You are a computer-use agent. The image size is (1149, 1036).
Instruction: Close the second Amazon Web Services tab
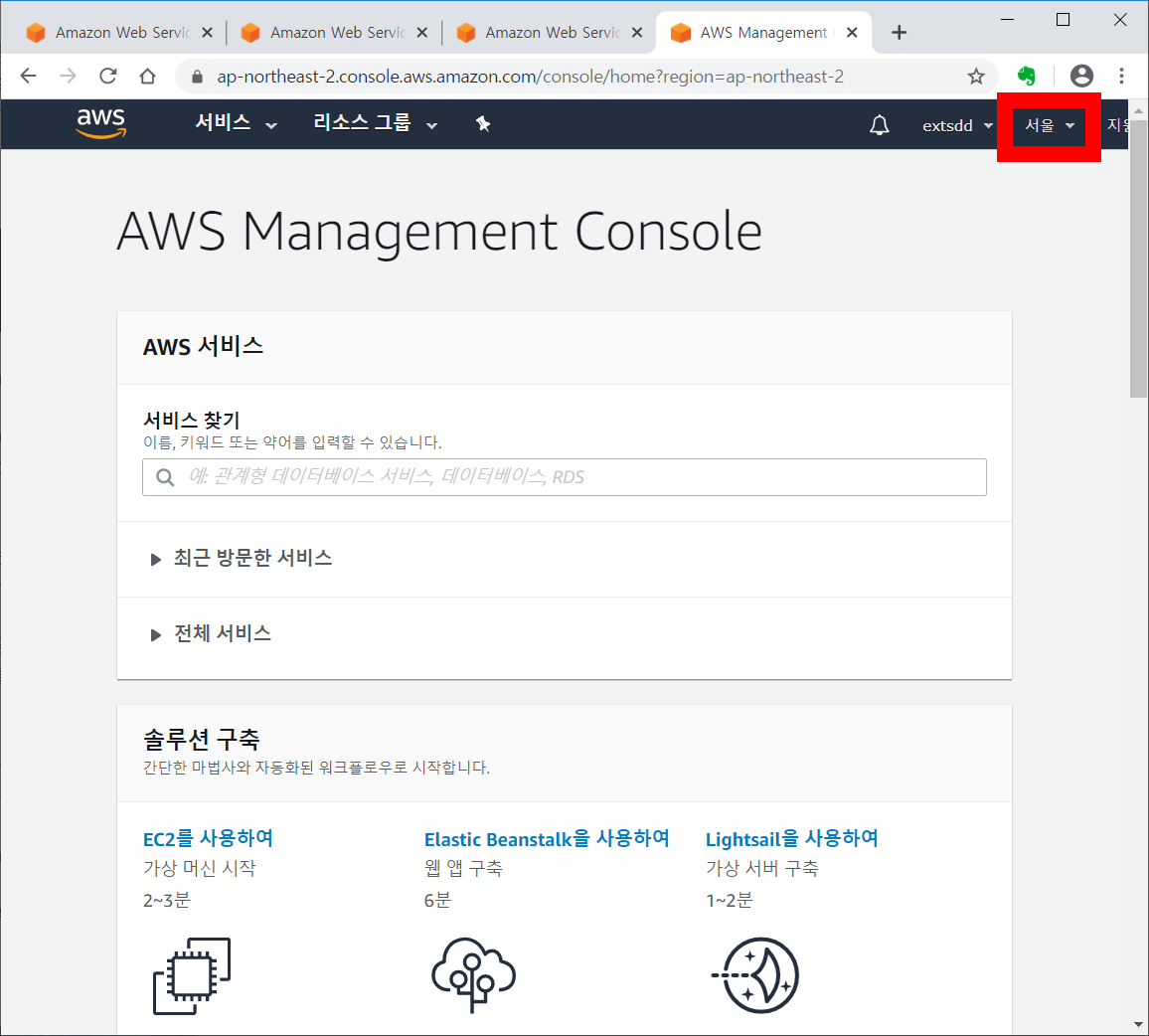[422, 32]
